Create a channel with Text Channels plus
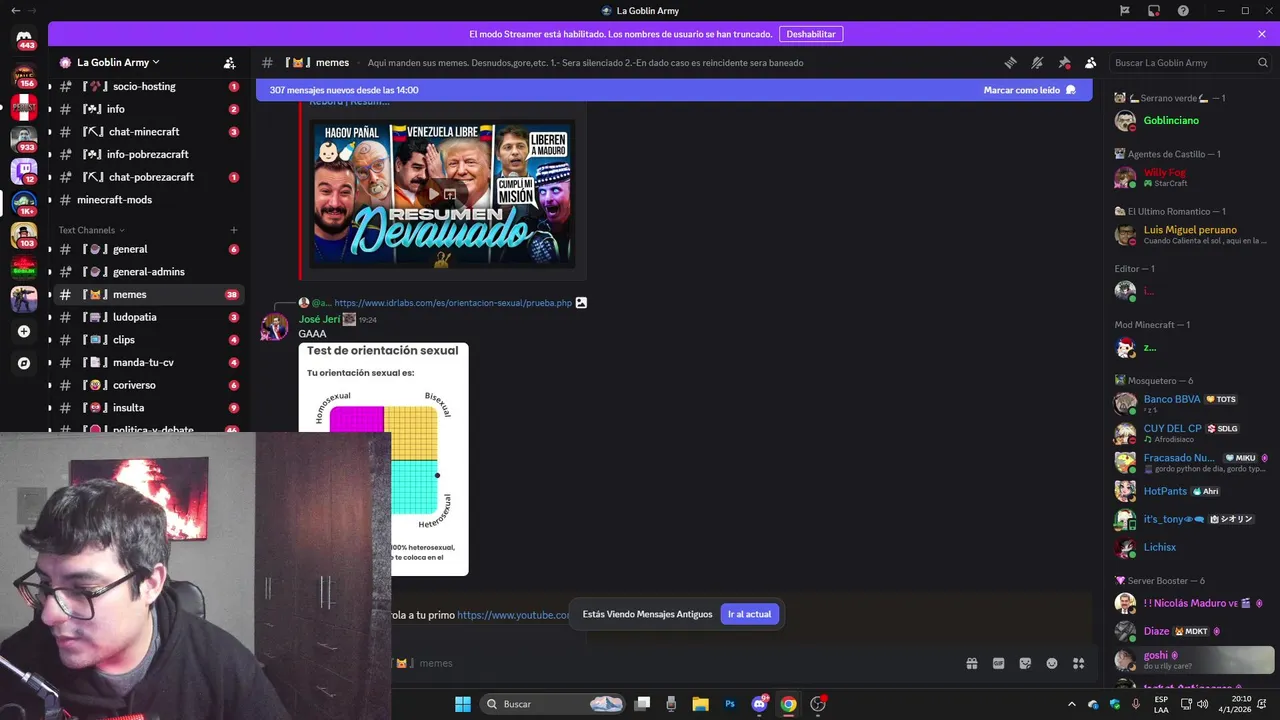 [x=234, y=230]
